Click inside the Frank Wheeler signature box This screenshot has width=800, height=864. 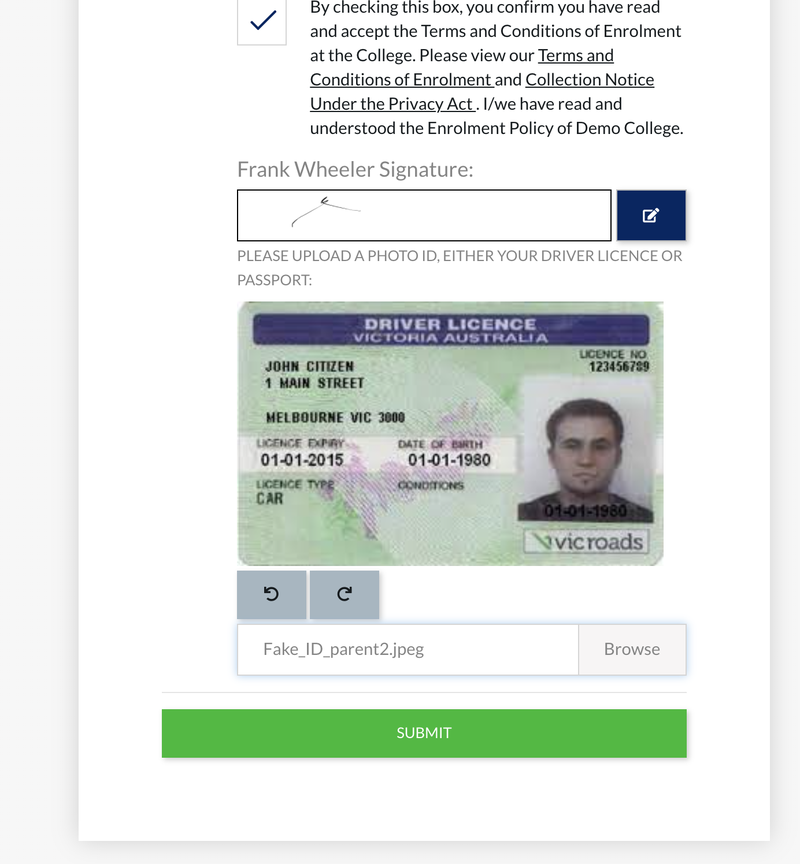[424, 215]
